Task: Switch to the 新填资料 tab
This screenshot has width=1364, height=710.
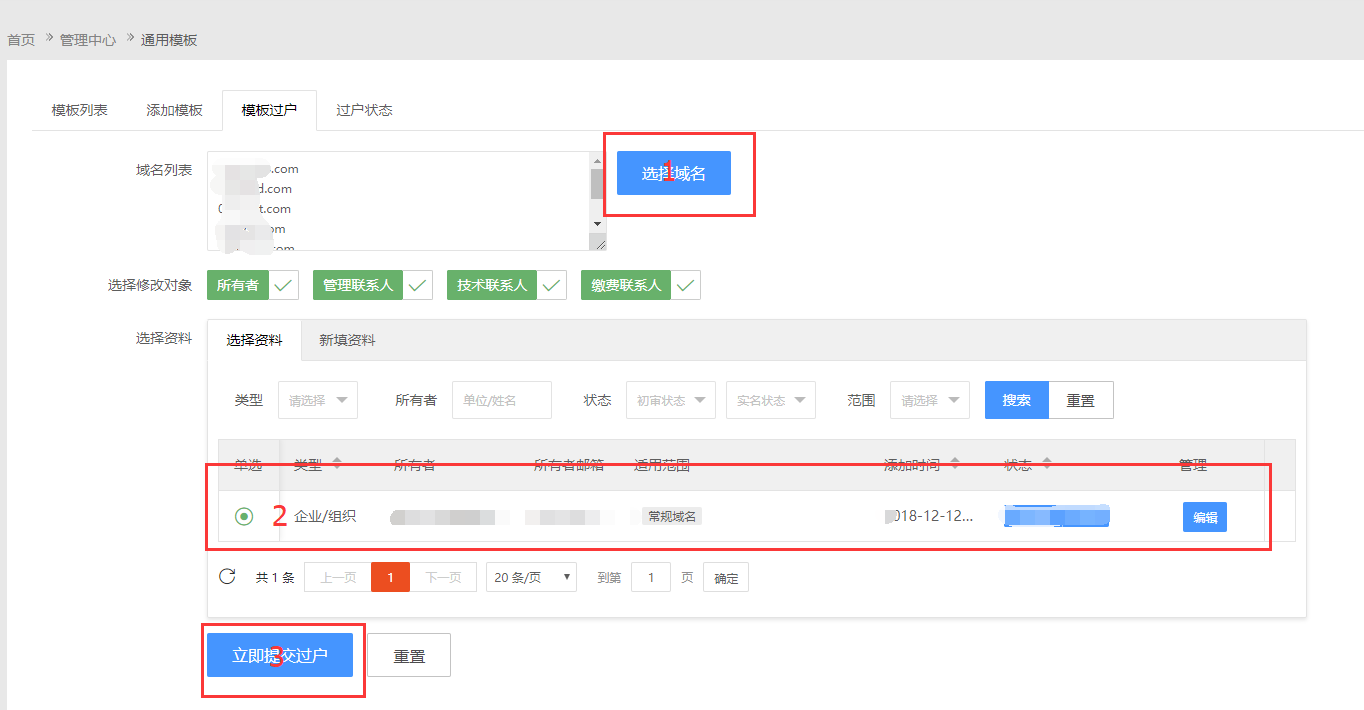Action: [346, 339]
